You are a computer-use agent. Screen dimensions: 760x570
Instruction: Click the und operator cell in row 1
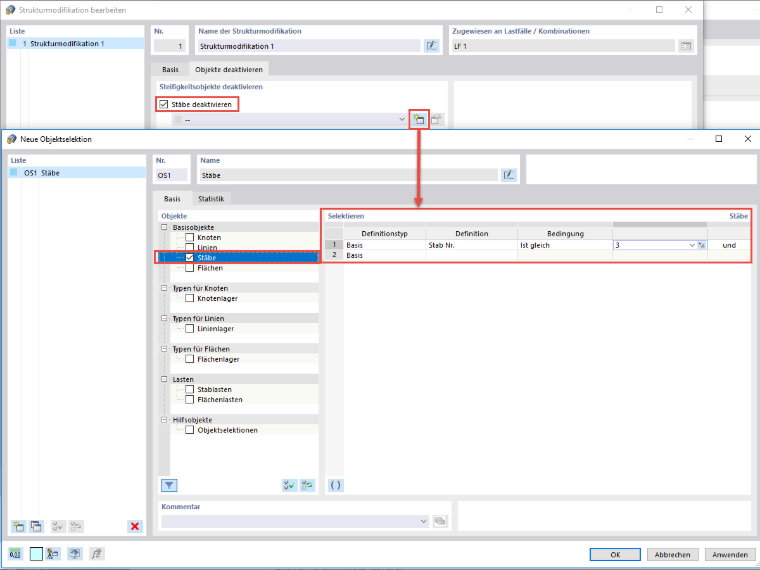click(729, 245)
